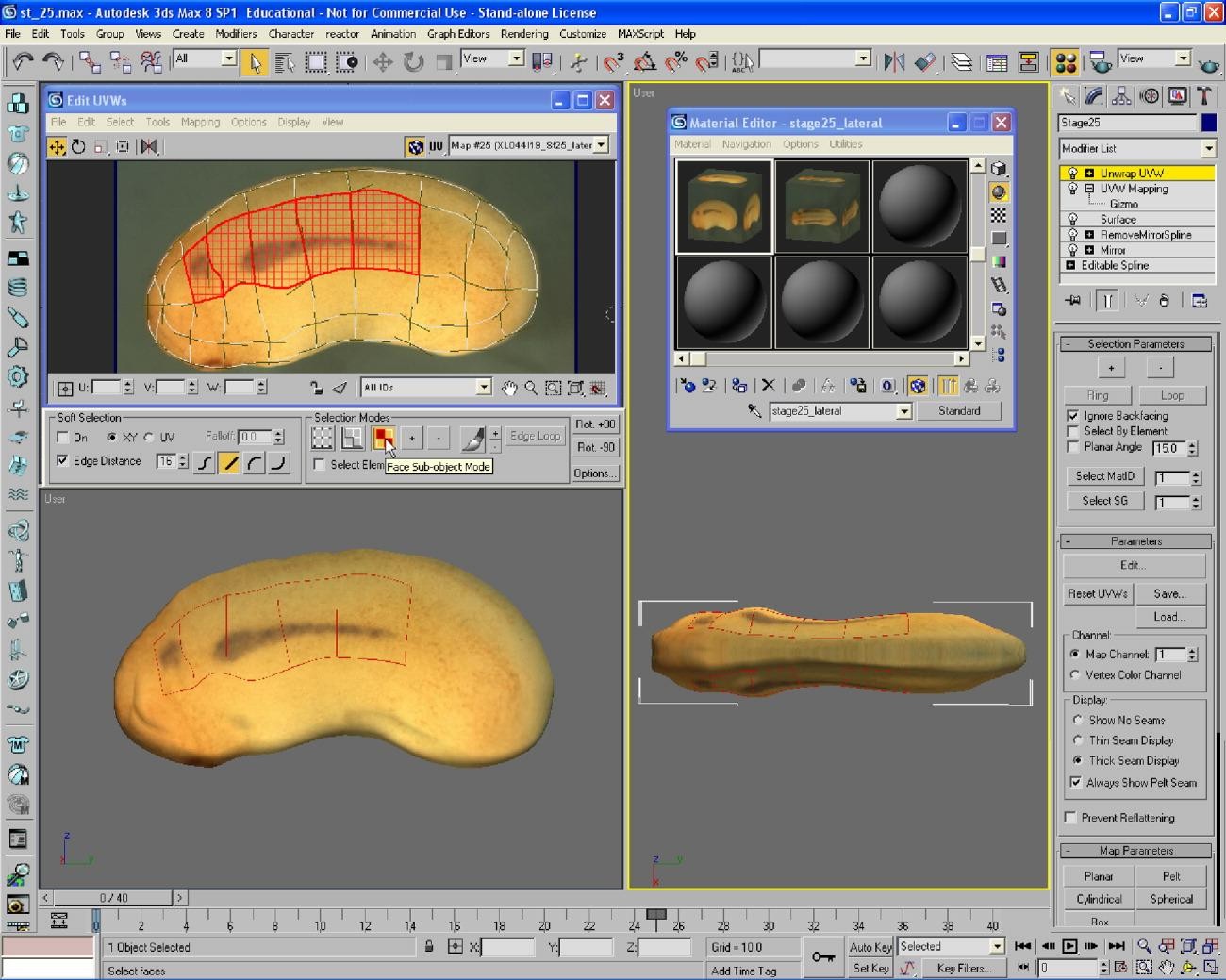
Task: Select the Select and Rotate tool
Action: tap(413, 62)
